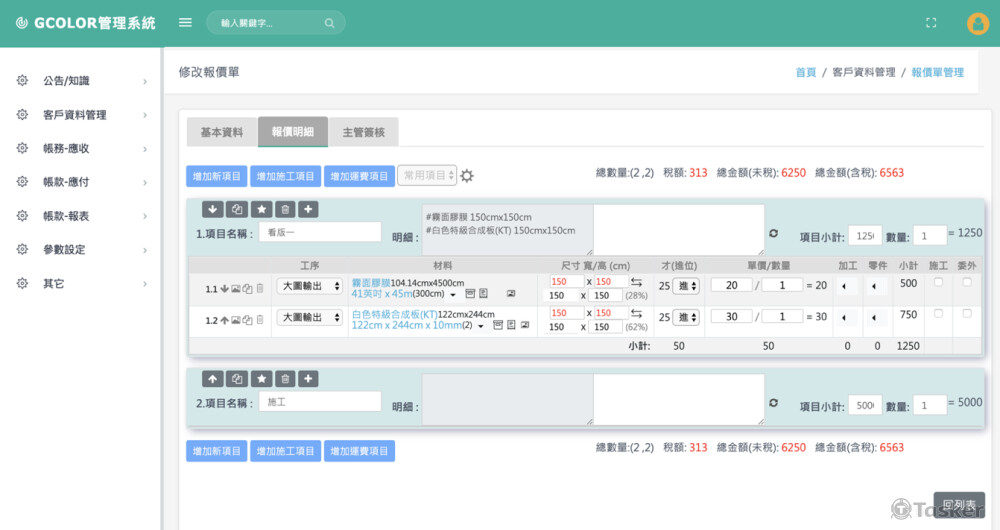Click the gear icon beside 常用項目
Screen dimensions: 1000x530
coord(467,176)
